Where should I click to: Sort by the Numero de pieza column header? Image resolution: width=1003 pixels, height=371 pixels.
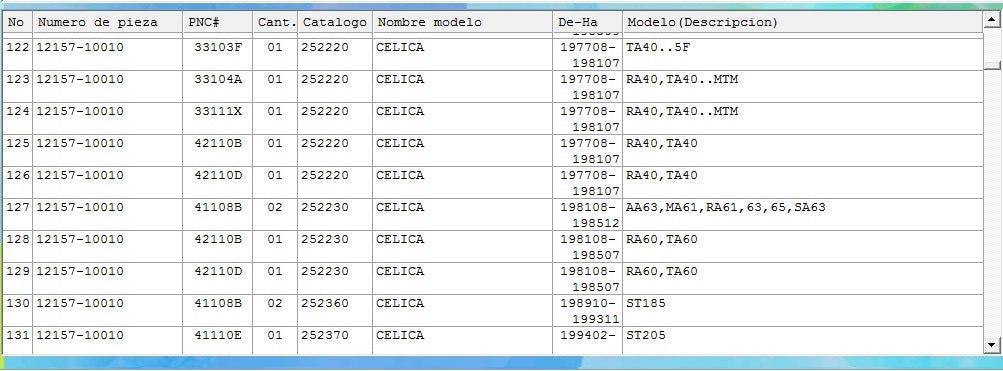[107, 22]
